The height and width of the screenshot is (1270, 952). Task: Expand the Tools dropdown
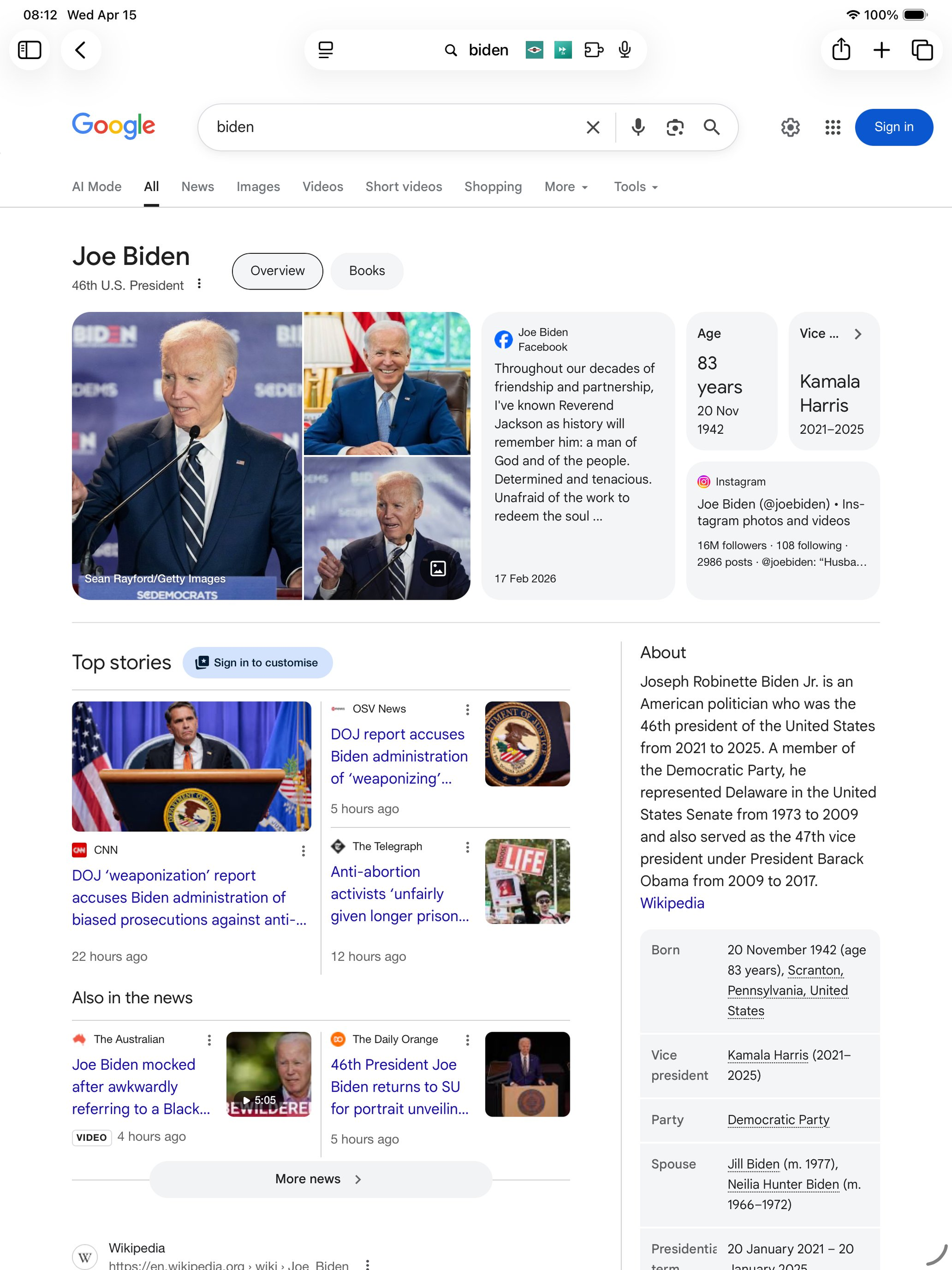tap(635, 186)
